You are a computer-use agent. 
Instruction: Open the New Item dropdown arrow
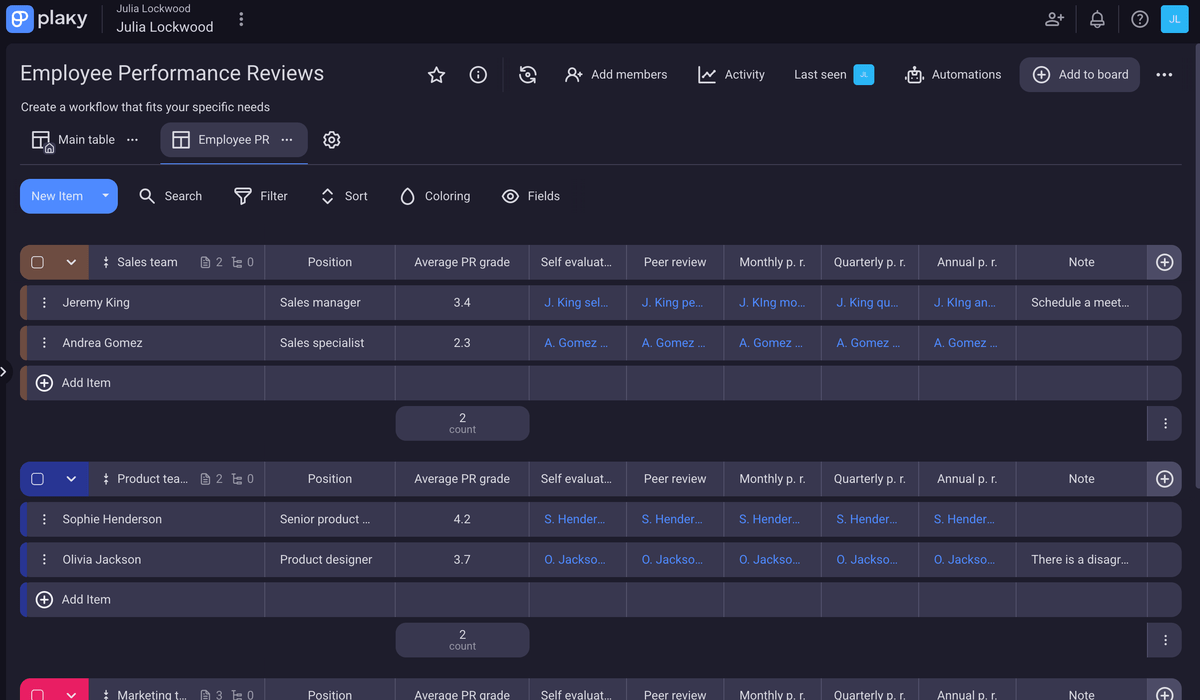click(105, 196)
